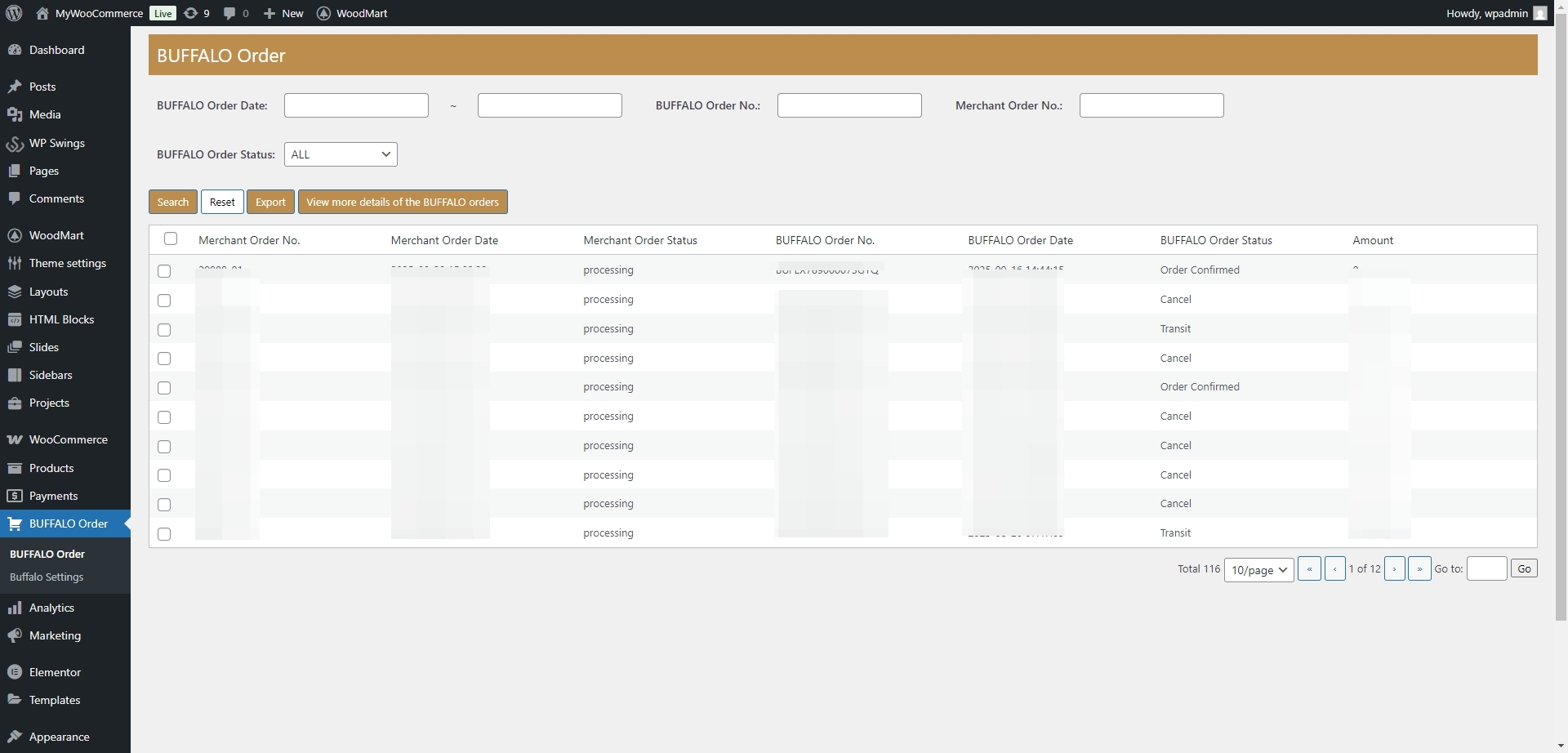Click the BUFFALO Order start date field
Image resolution: width=1568 pixels, height=753 pixels.
[356, 105]
